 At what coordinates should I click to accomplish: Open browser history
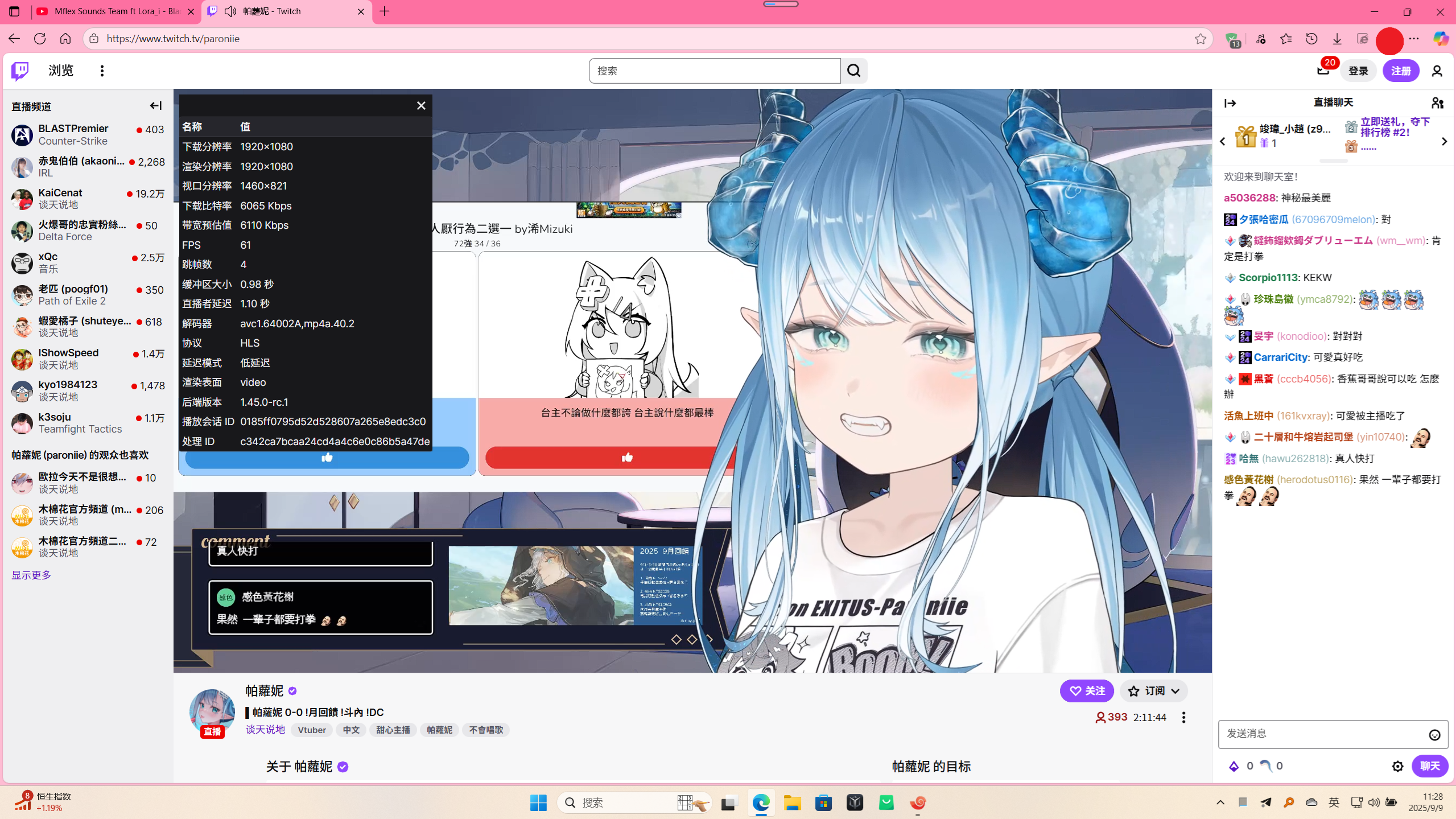click(x=1311, y=39)
